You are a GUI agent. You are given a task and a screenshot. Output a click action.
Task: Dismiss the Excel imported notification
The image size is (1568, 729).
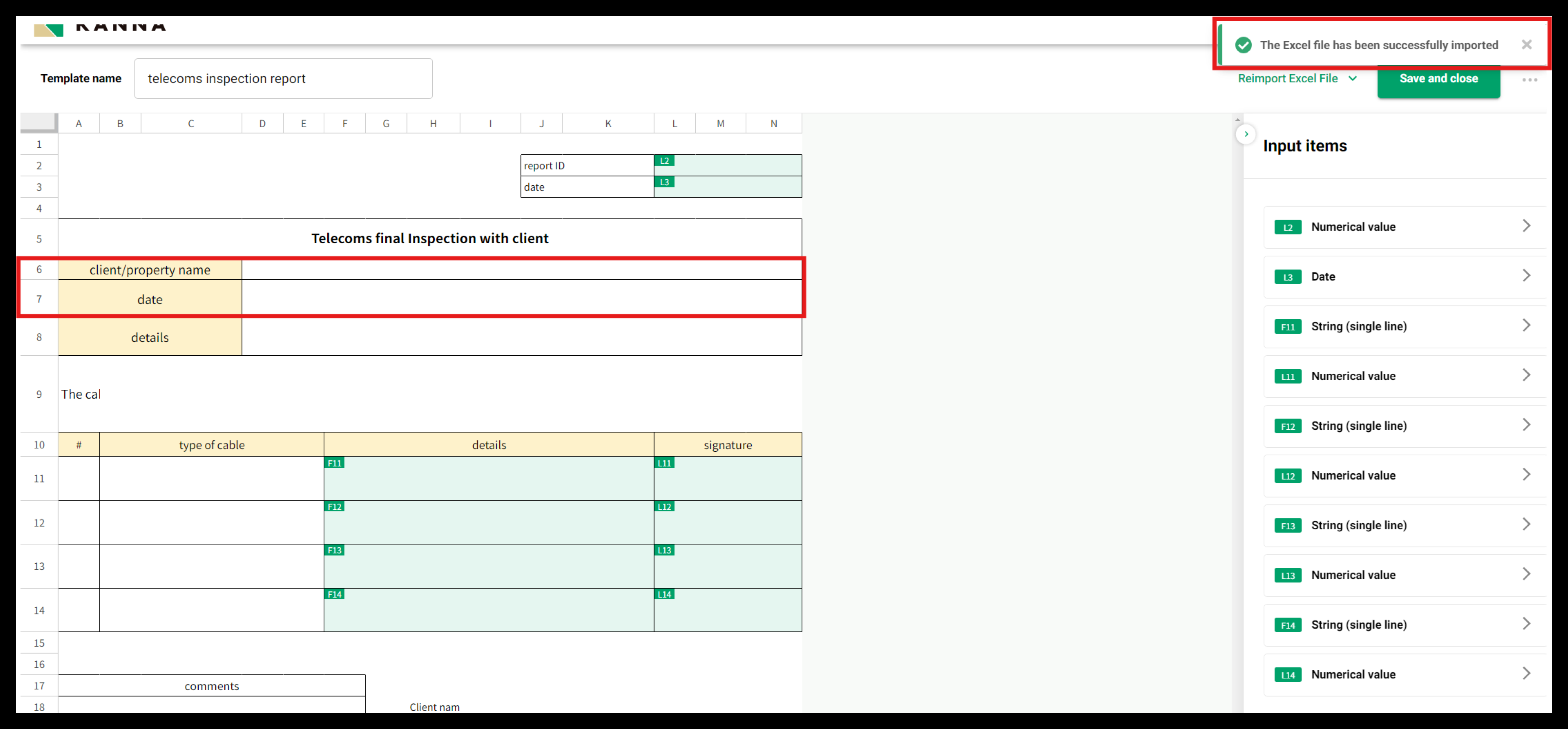coord(1526,44)
